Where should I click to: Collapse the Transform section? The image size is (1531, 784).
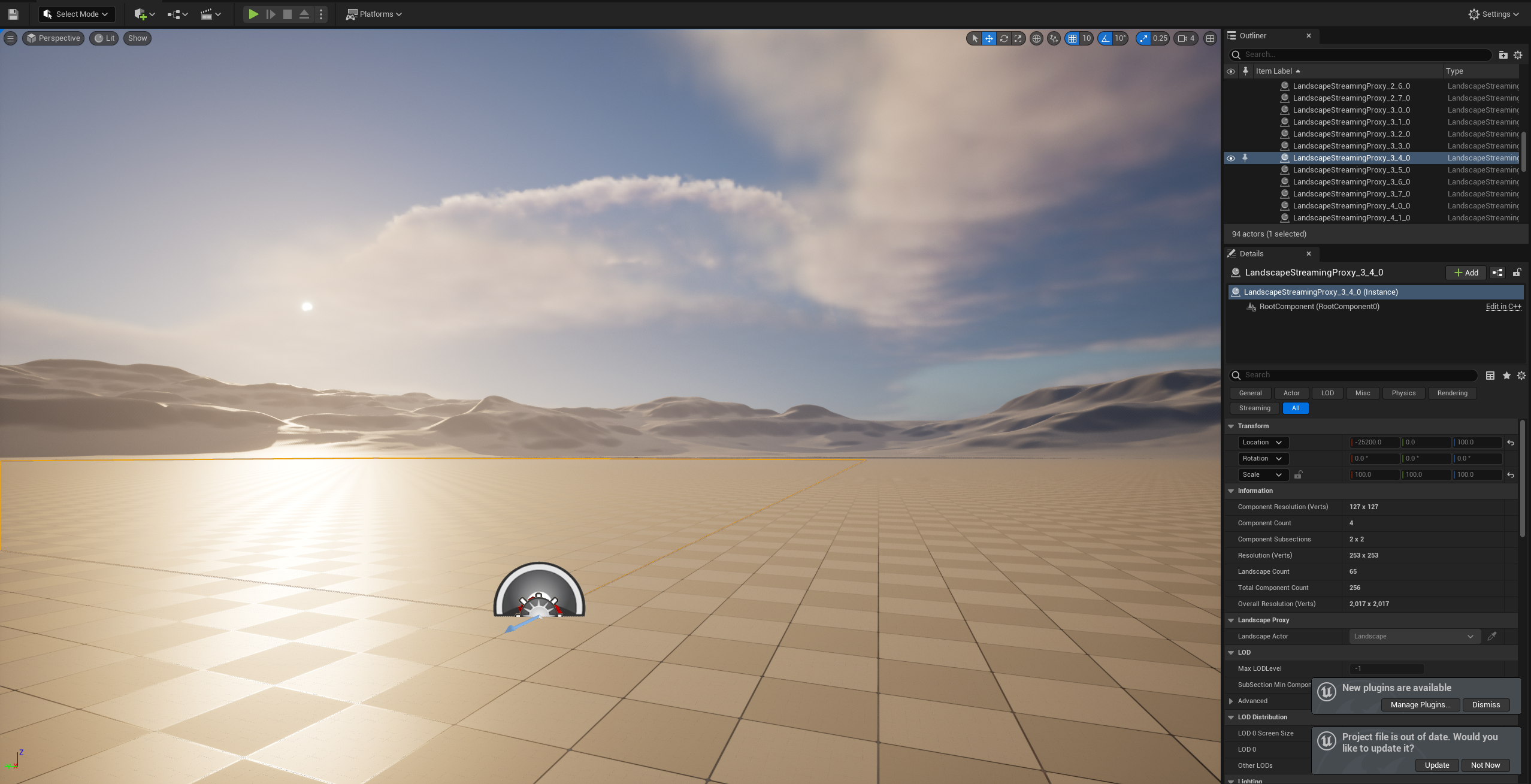(x=1231, y=426)
